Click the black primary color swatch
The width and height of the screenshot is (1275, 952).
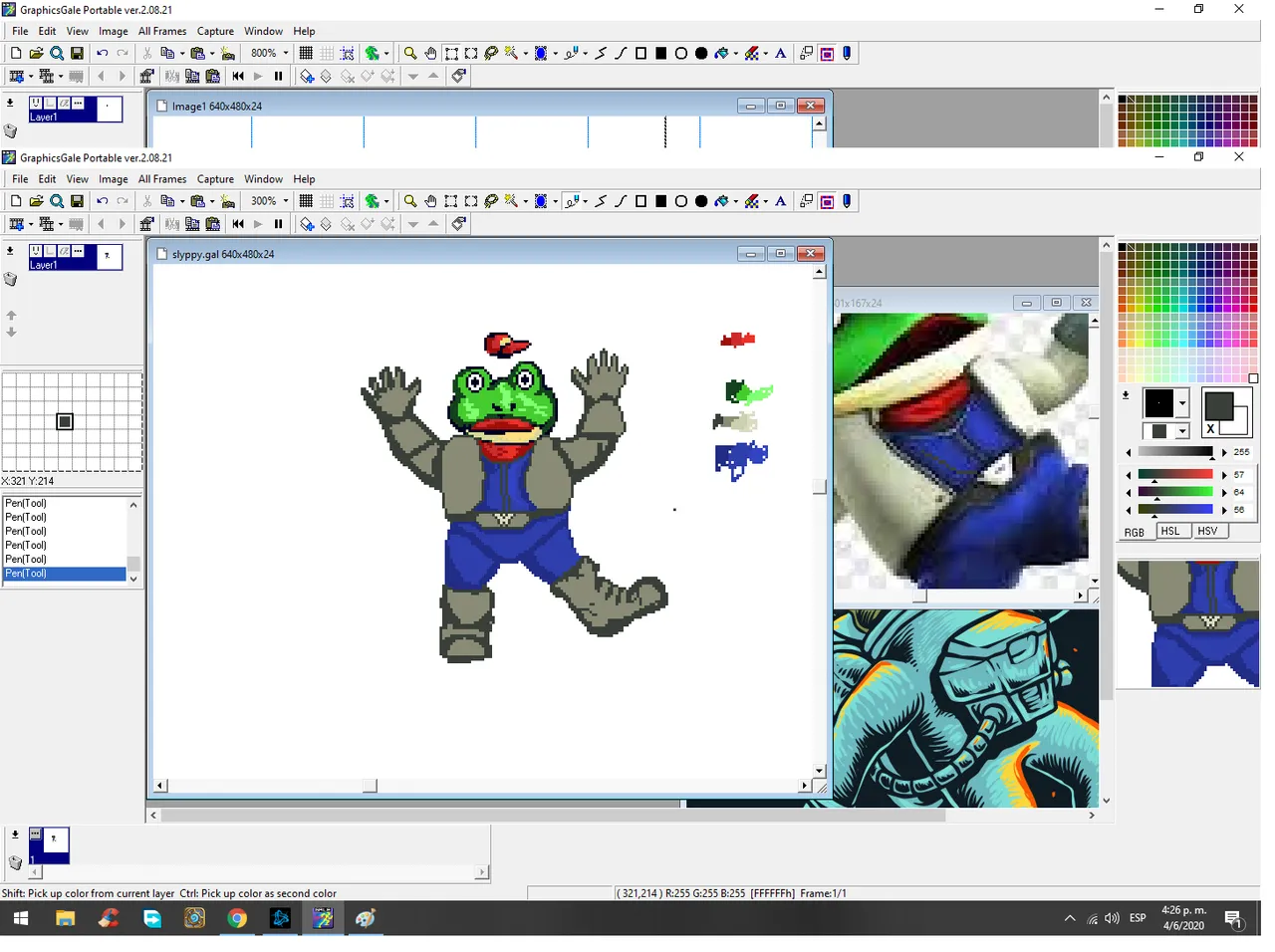tap(1159, 403)
